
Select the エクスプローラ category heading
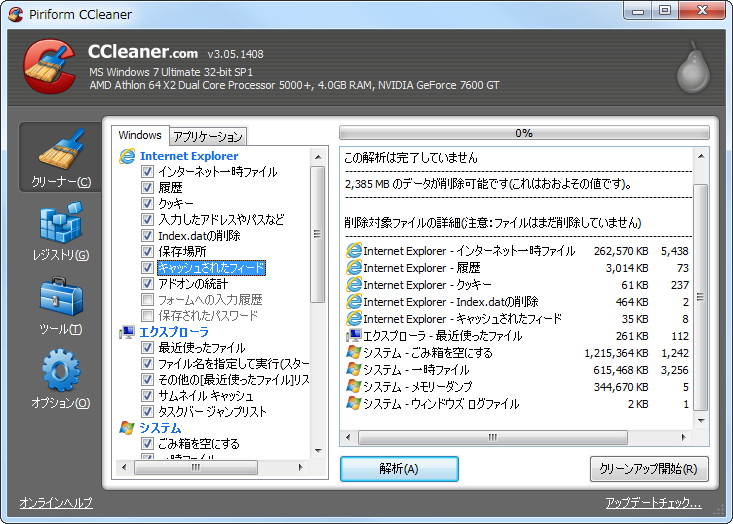(174, 332)
